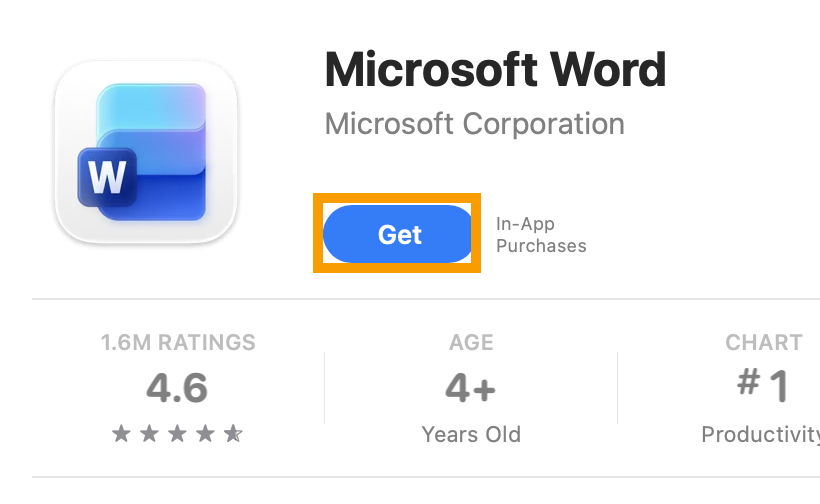
Task: Select the second rating star
Action: (x=149, y=434)
